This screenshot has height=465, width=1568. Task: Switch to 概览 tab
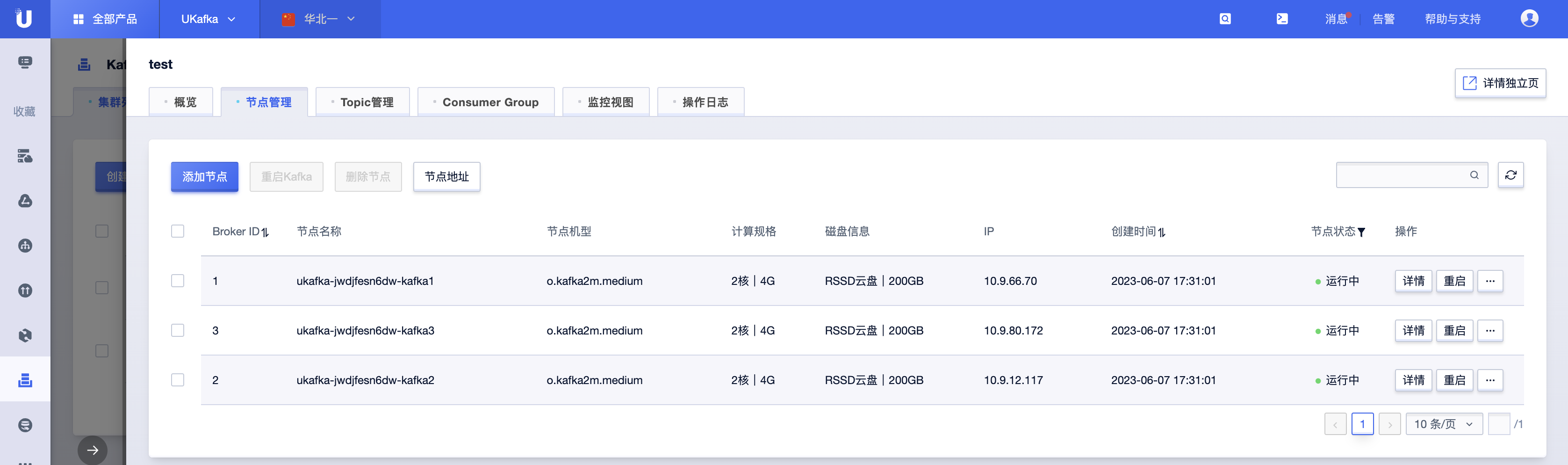pyautogui.click(x=181, y=102)
